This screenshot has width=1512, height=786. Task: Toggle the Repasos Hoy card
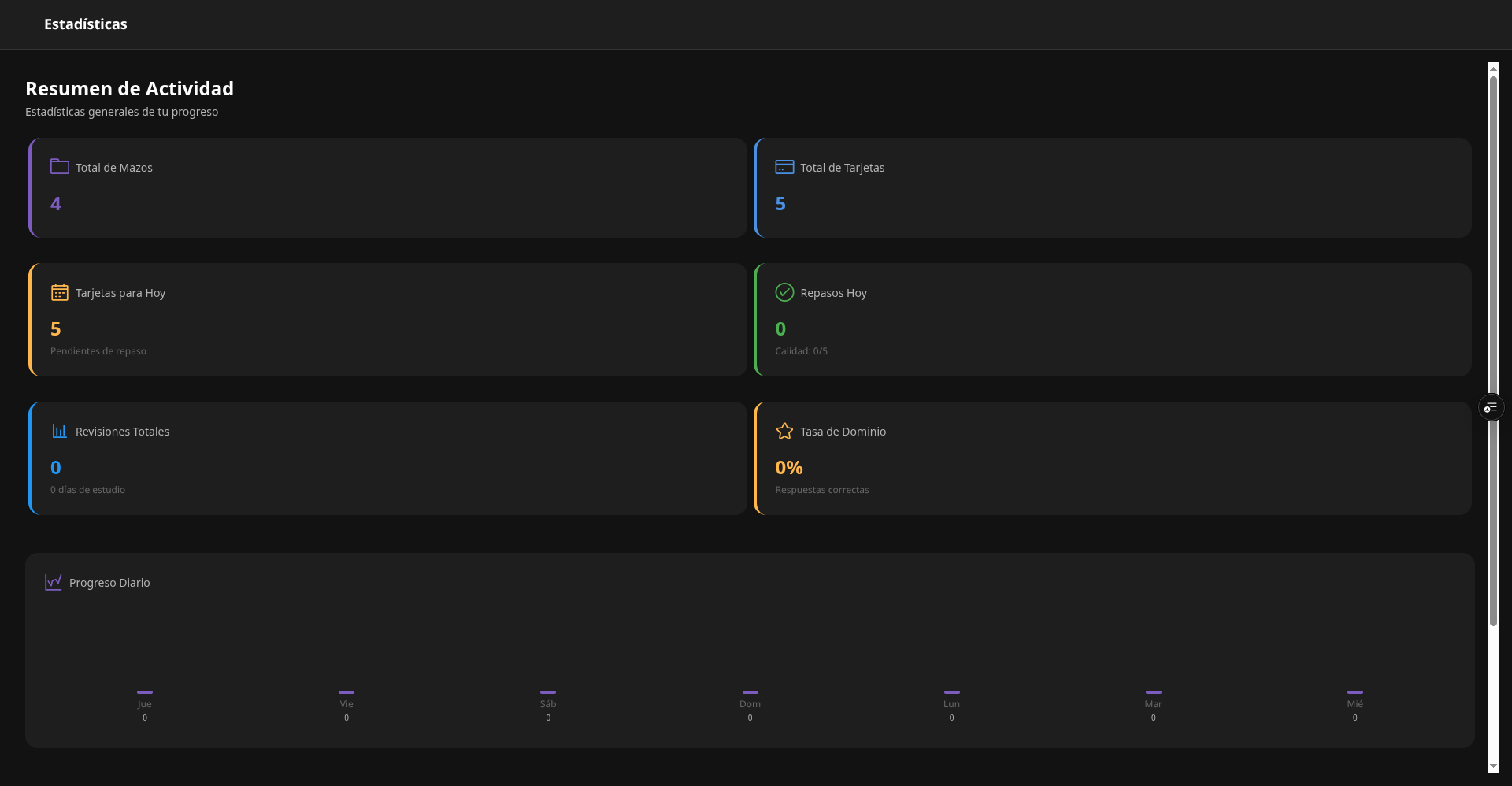(x=1113, y=319)
